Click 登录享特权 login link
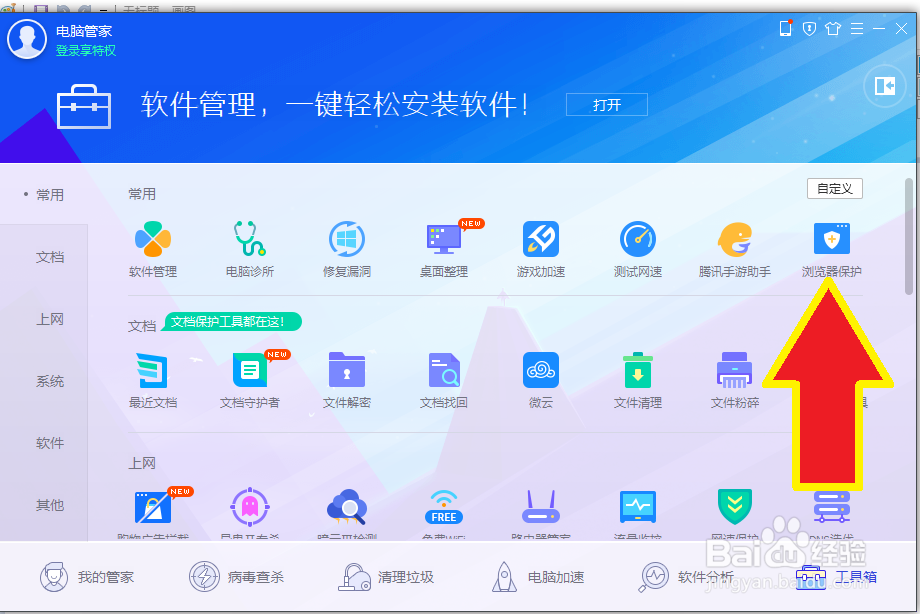The width and height of the screenshot is (920, 614). pyautogui.click(x=86, y=50)
